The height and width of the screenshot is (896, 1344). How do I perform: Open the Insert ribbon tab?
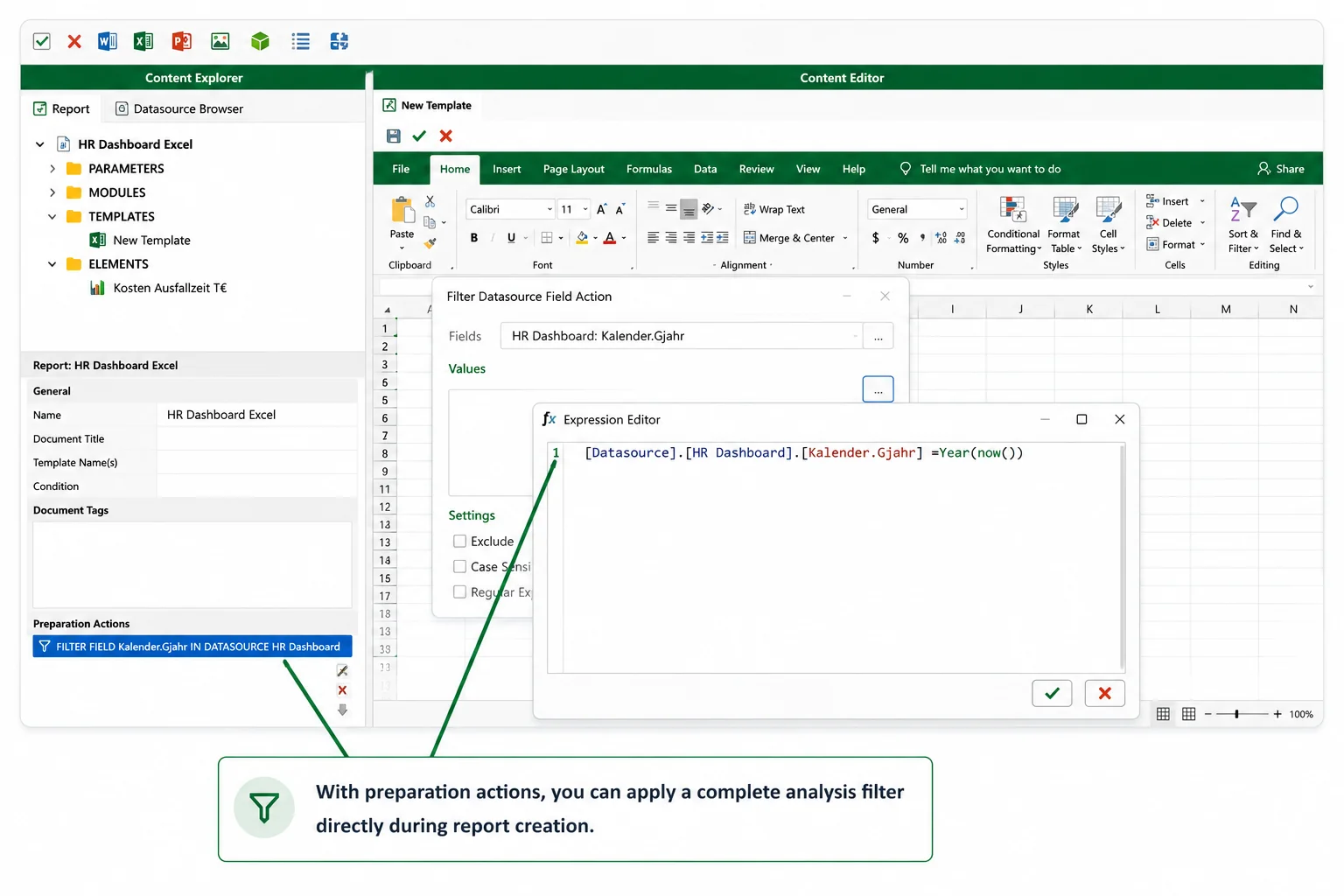507,169
